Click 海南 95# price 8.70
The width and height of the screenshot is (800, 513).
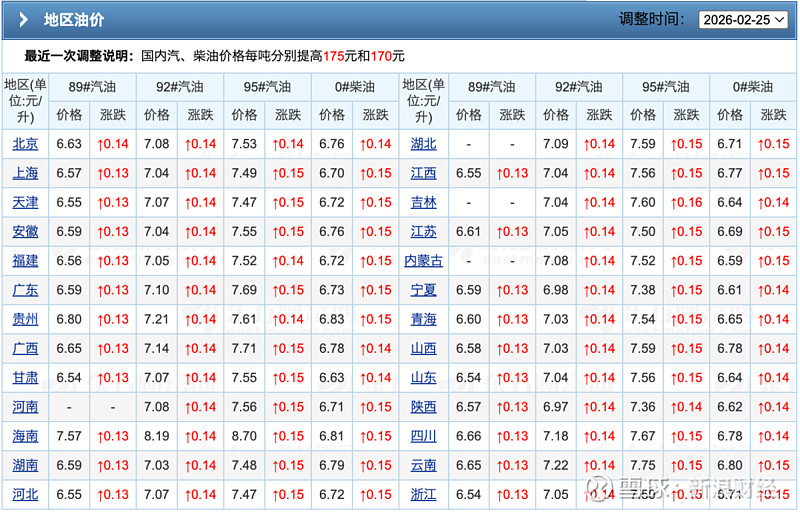[x=244, y=436]
